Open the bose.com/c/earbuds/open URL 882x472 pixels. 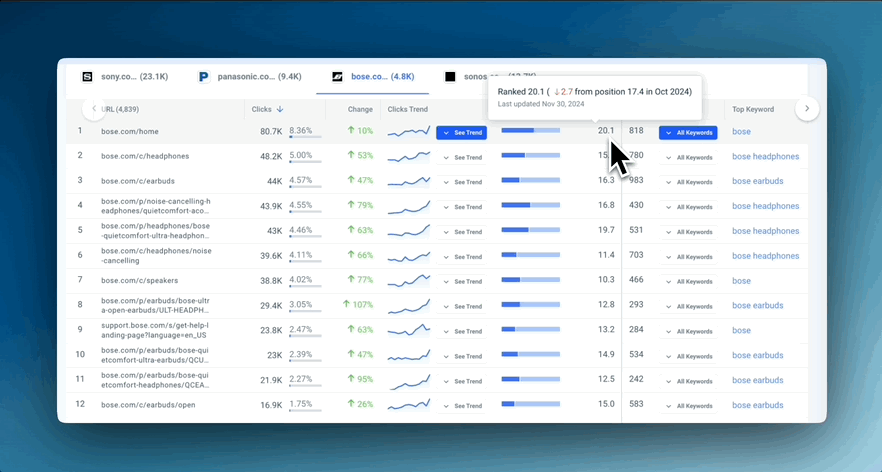point(148,404)
